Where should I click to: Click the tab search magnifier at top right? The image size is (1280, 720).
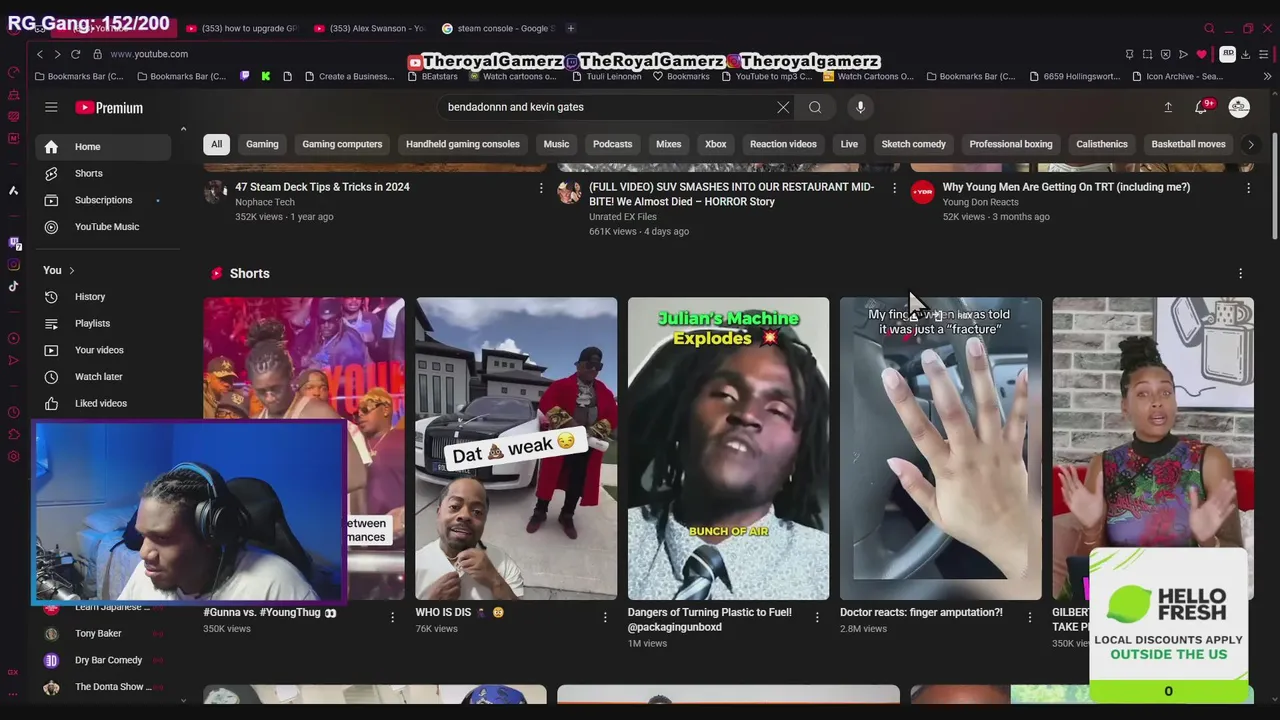coord(1209,28)
